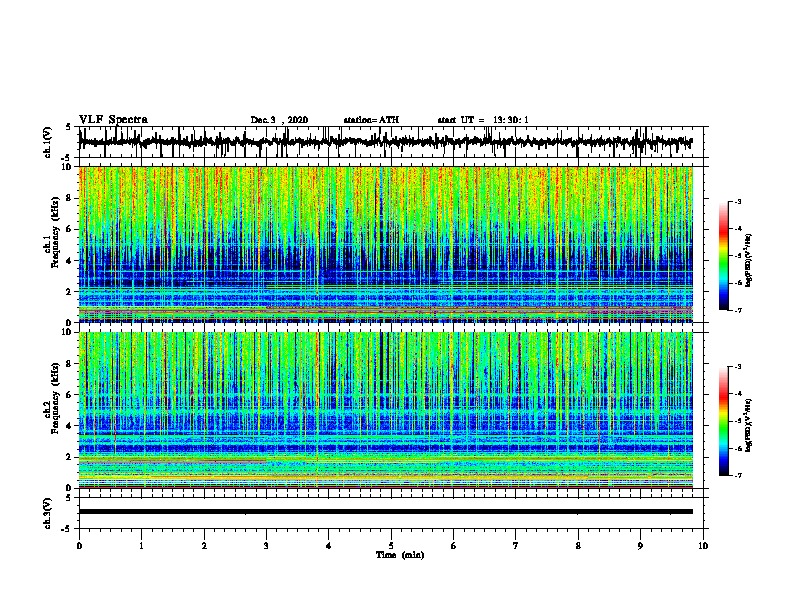
Task: Click time axis tick label '2'
Action: [x=204, y=546]
